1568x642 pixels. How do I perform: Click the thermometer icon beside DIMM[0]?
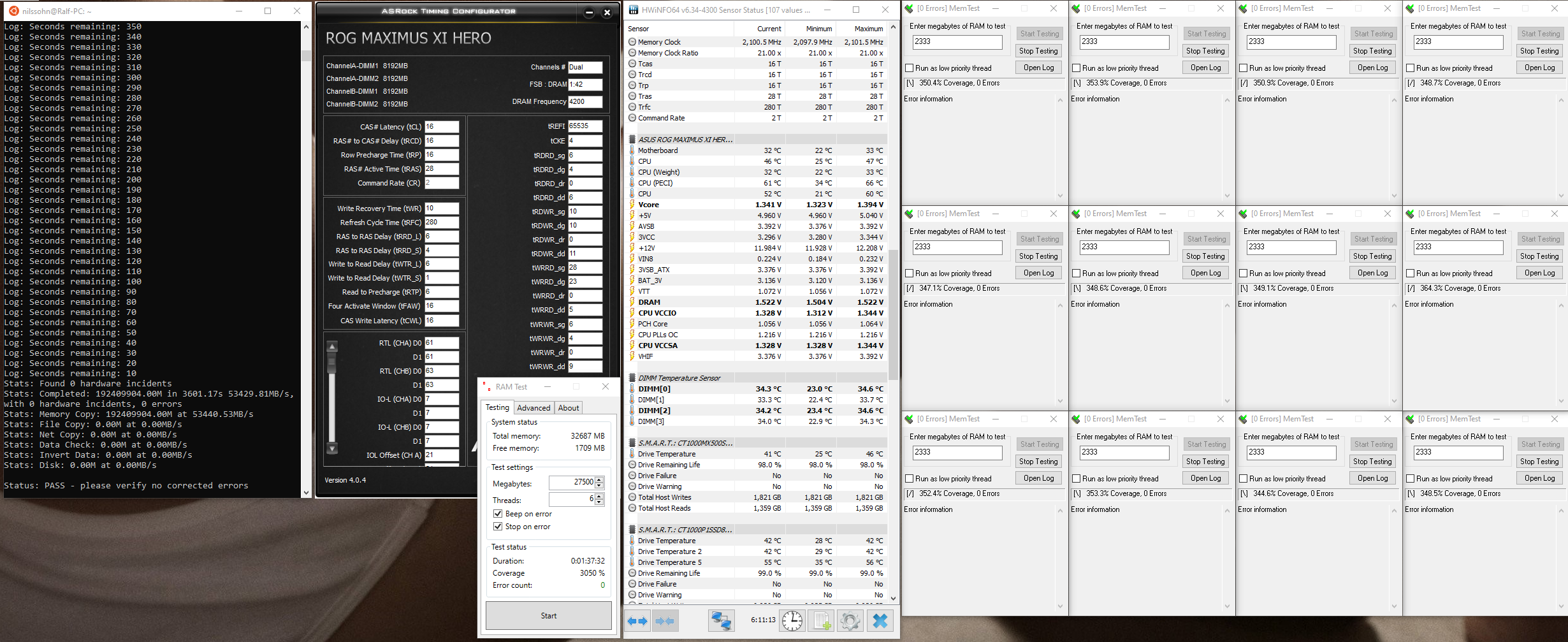pos(632,389)
